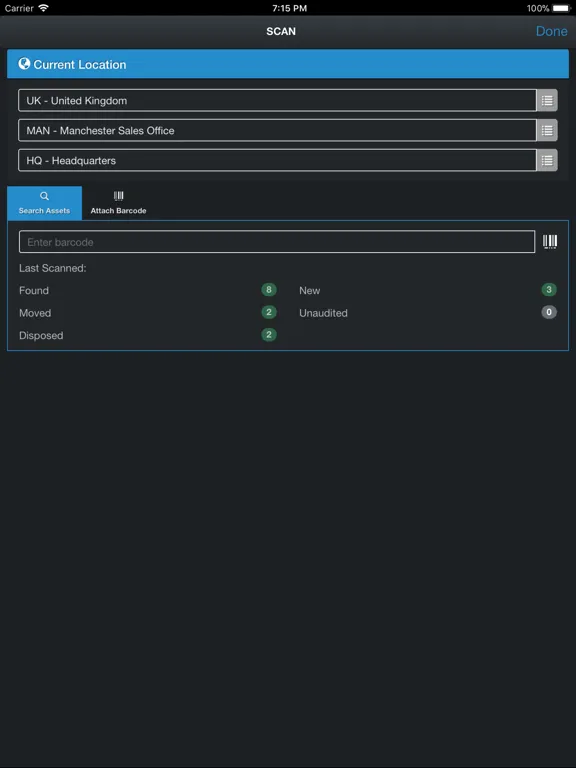Tap the magnifier icon on Search Assets tab
The height and width of the screenshot is (768, 576).
(44, 196)
